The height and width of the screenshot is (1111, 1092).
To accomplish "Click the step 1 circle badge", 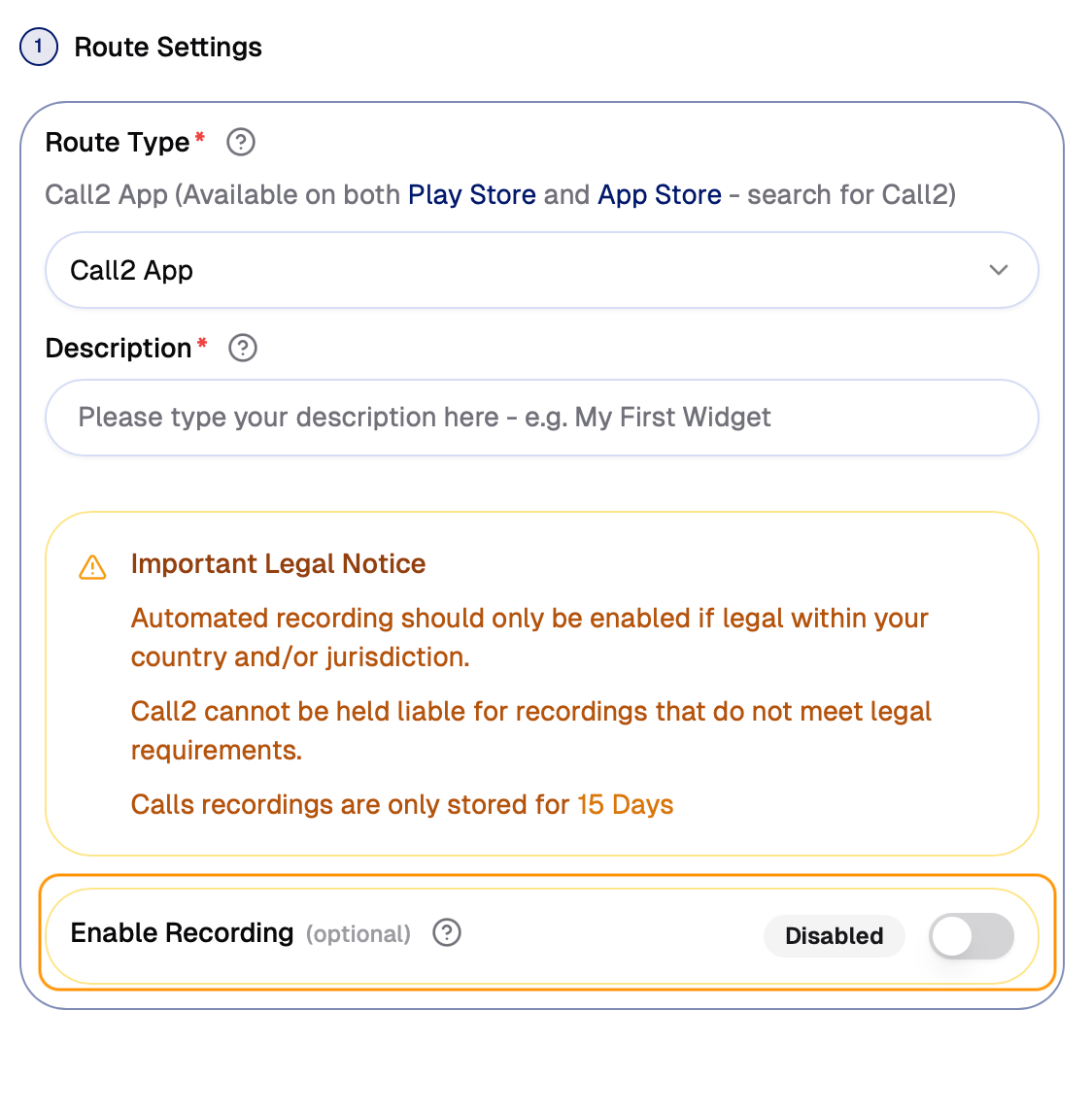I will click(x=39, y=47).
